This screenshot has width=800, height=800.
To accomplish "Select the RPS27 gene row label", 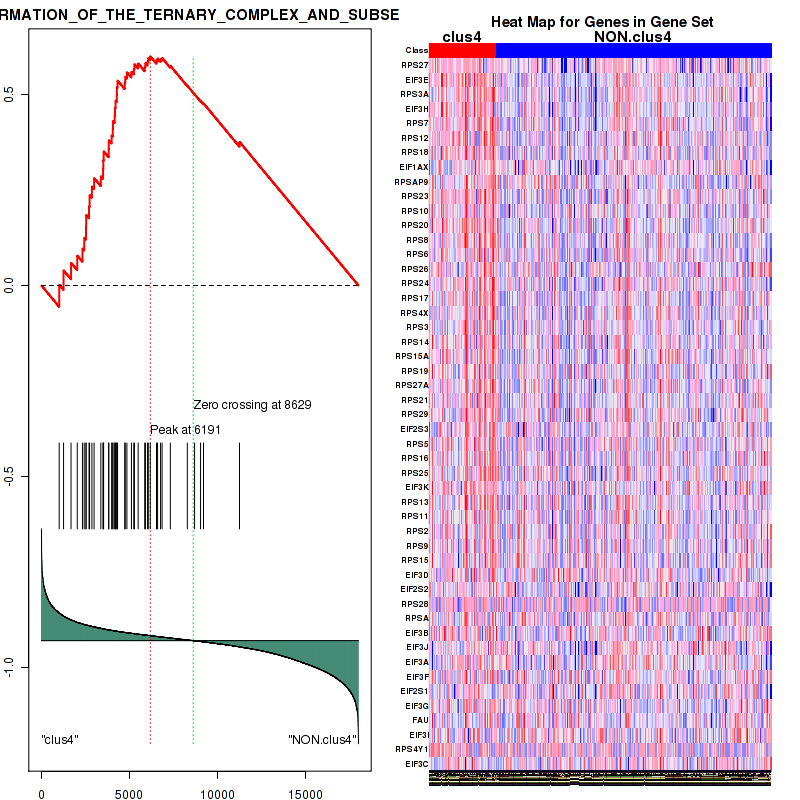I will click(x=414, y=65).
